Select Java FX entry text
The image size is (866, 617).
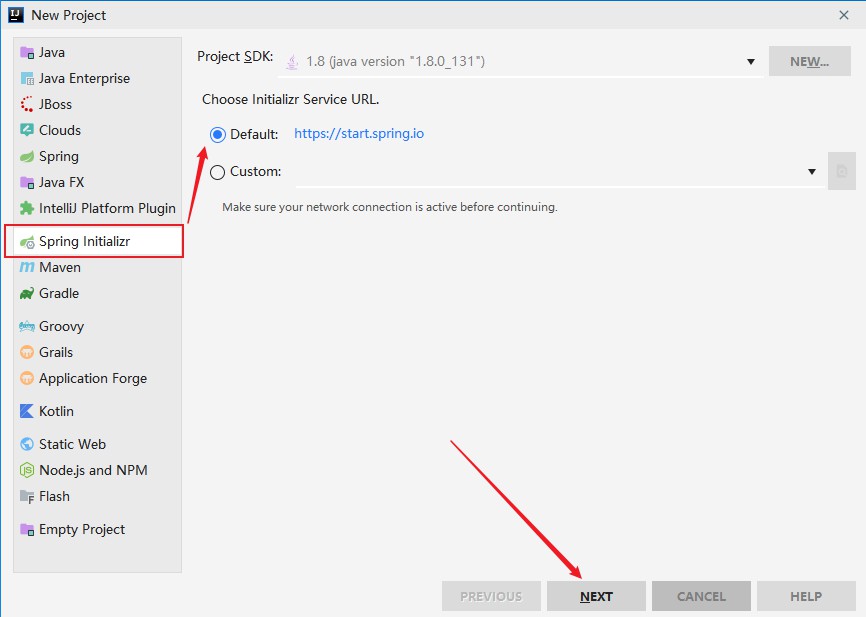61,182
